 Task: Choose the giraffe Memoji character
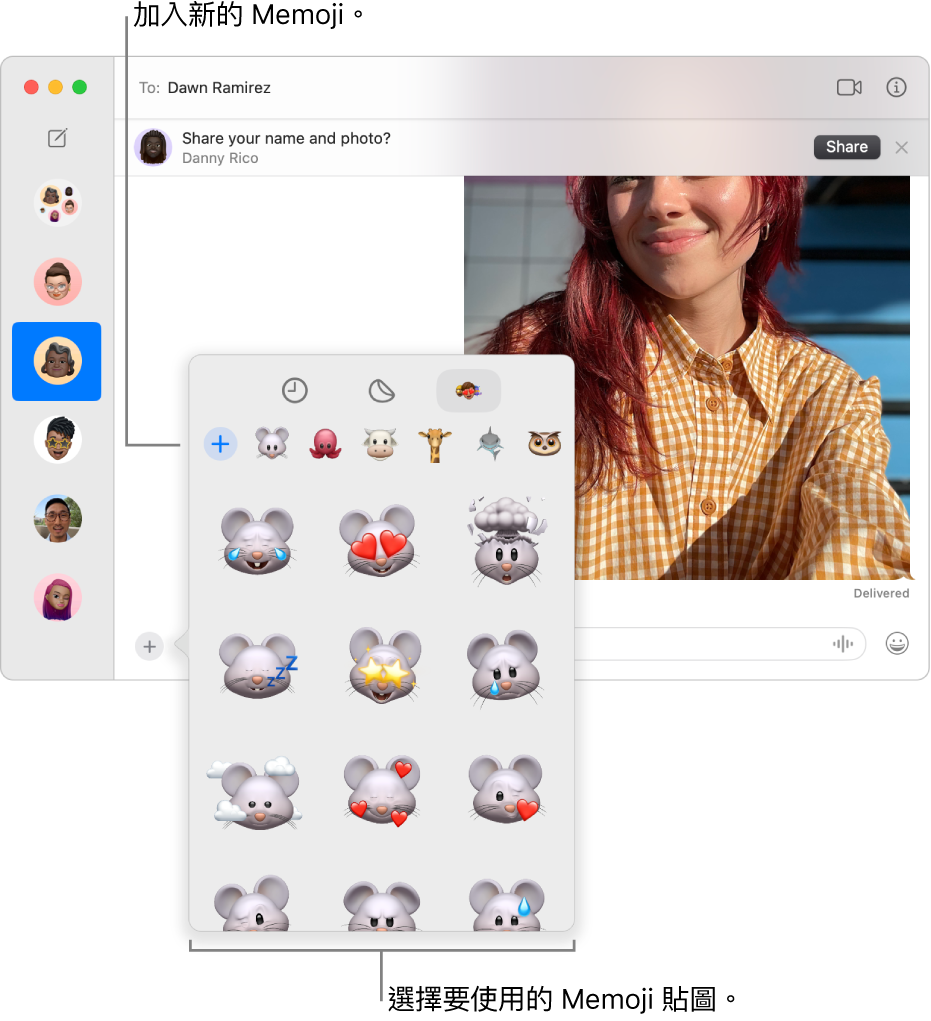click(435, 445)
